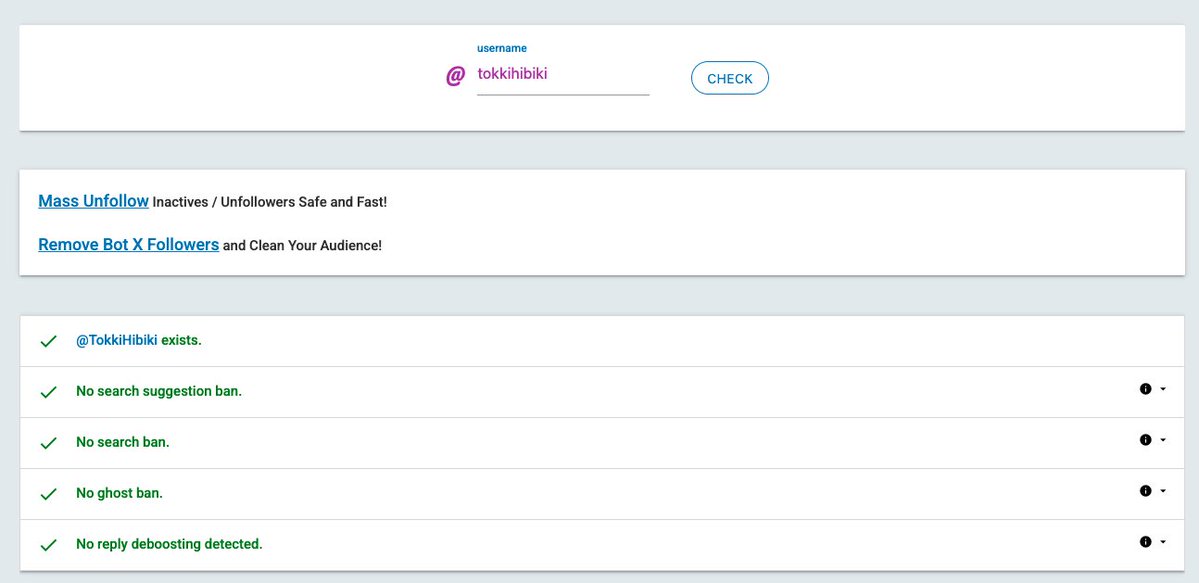
Task: Click 'Inactives / Unfollowers Safe and Fast!' text
Action: (x=270, y=203)
